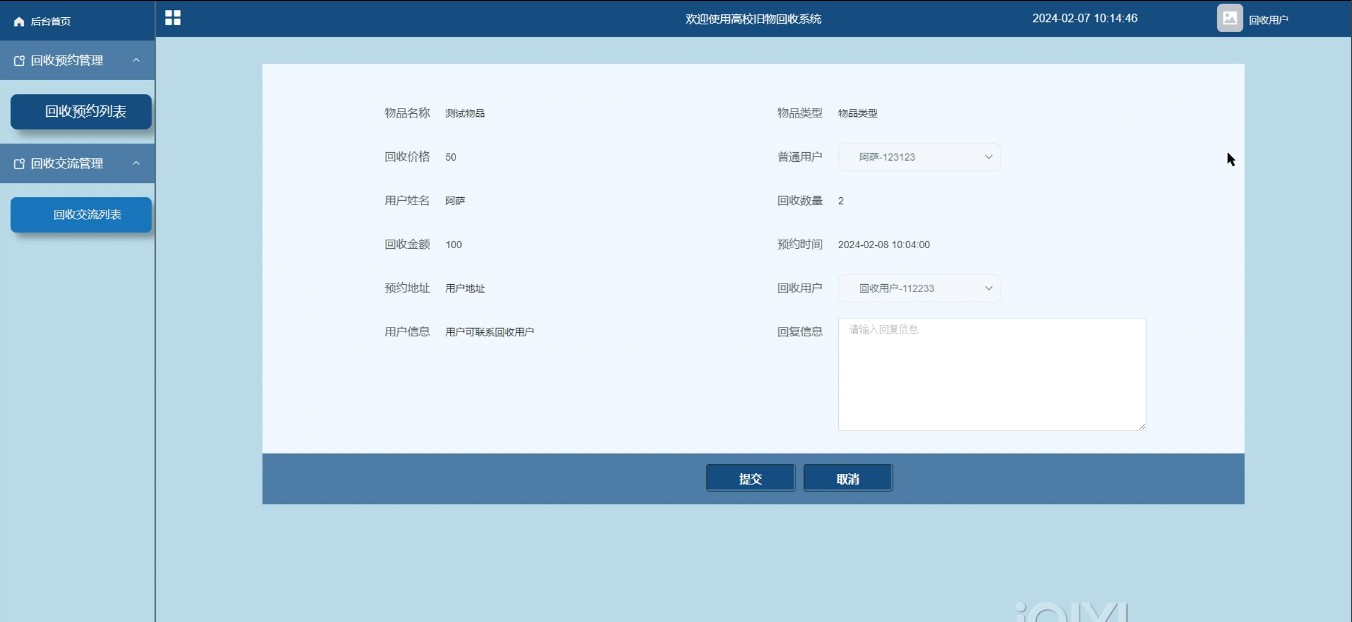Screen dimensions: 1352x622
Task: Click the 物品类型 label
Action: point(800,113)
